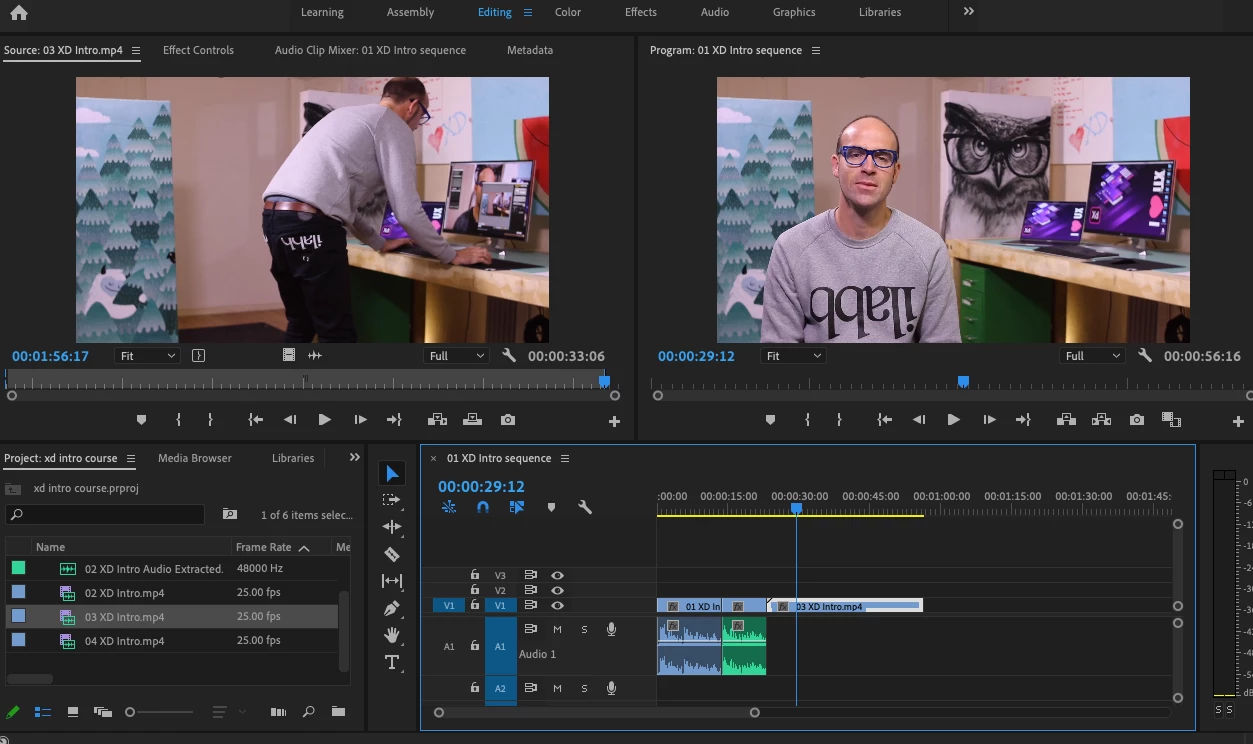This screenshot has height=744, width=1253.
Task: Mute track A1
Action: (x=557, y=629)
